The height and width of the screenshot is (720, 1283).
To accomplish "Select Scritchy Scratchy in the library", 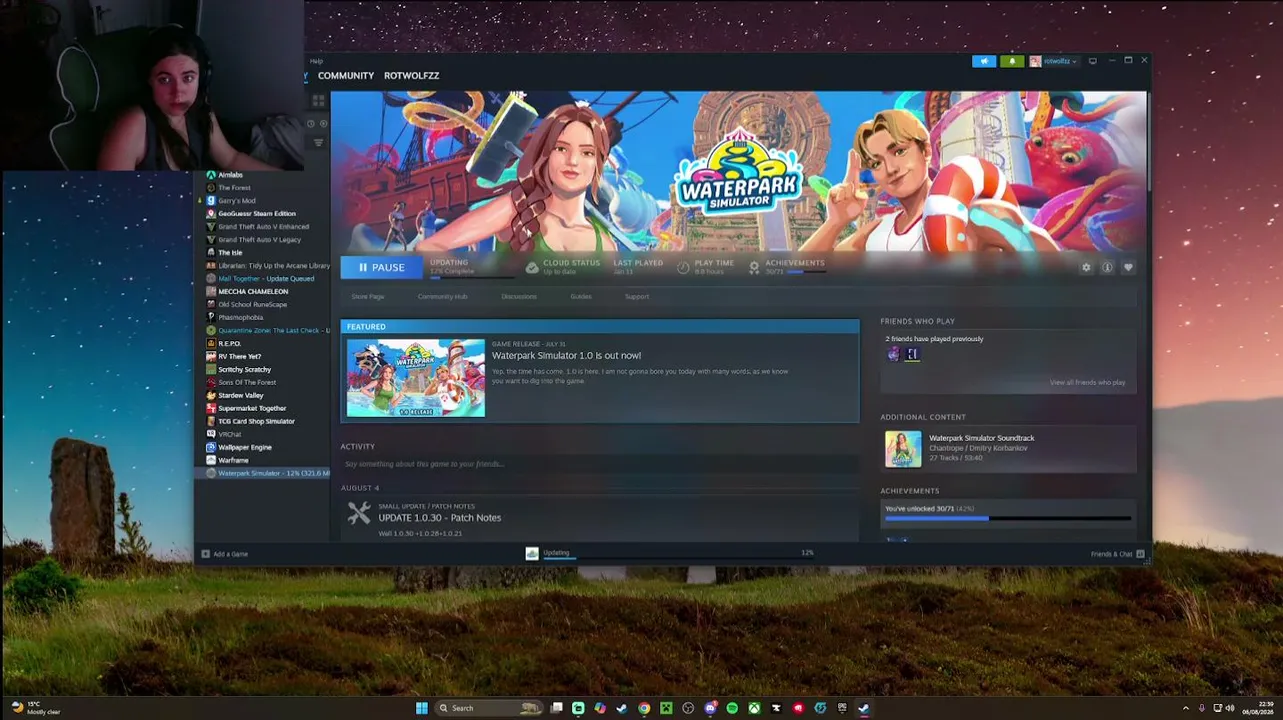I will point(262,369).
